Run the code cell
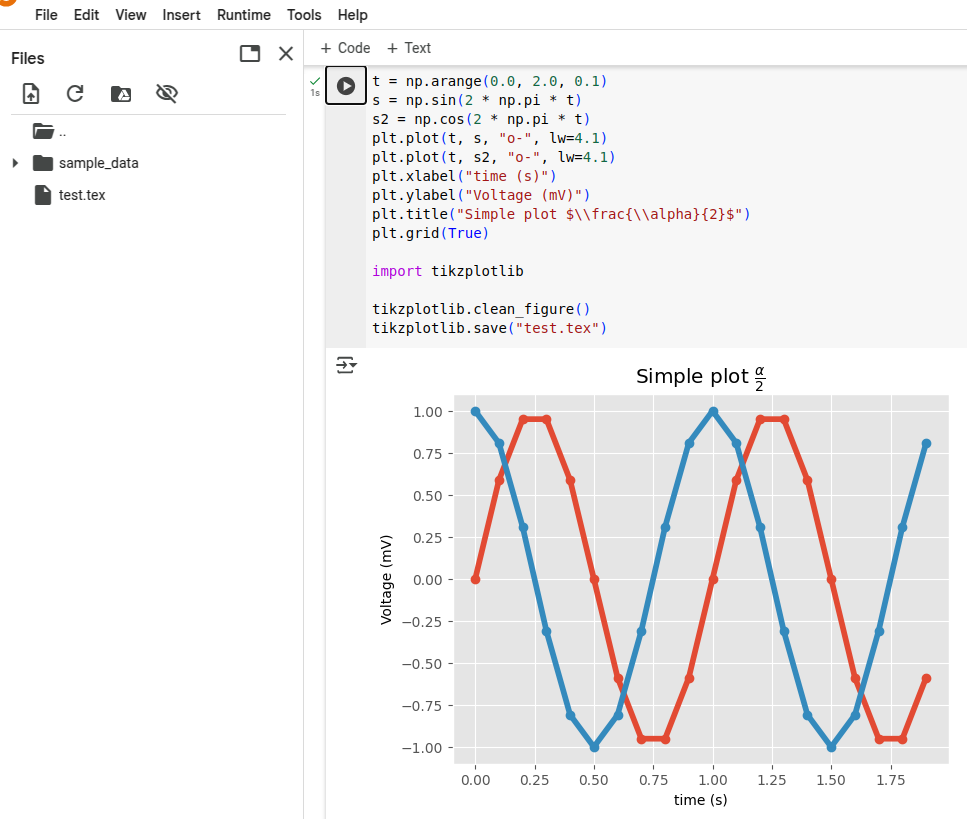967x819 pixels. tap(346, 86)
